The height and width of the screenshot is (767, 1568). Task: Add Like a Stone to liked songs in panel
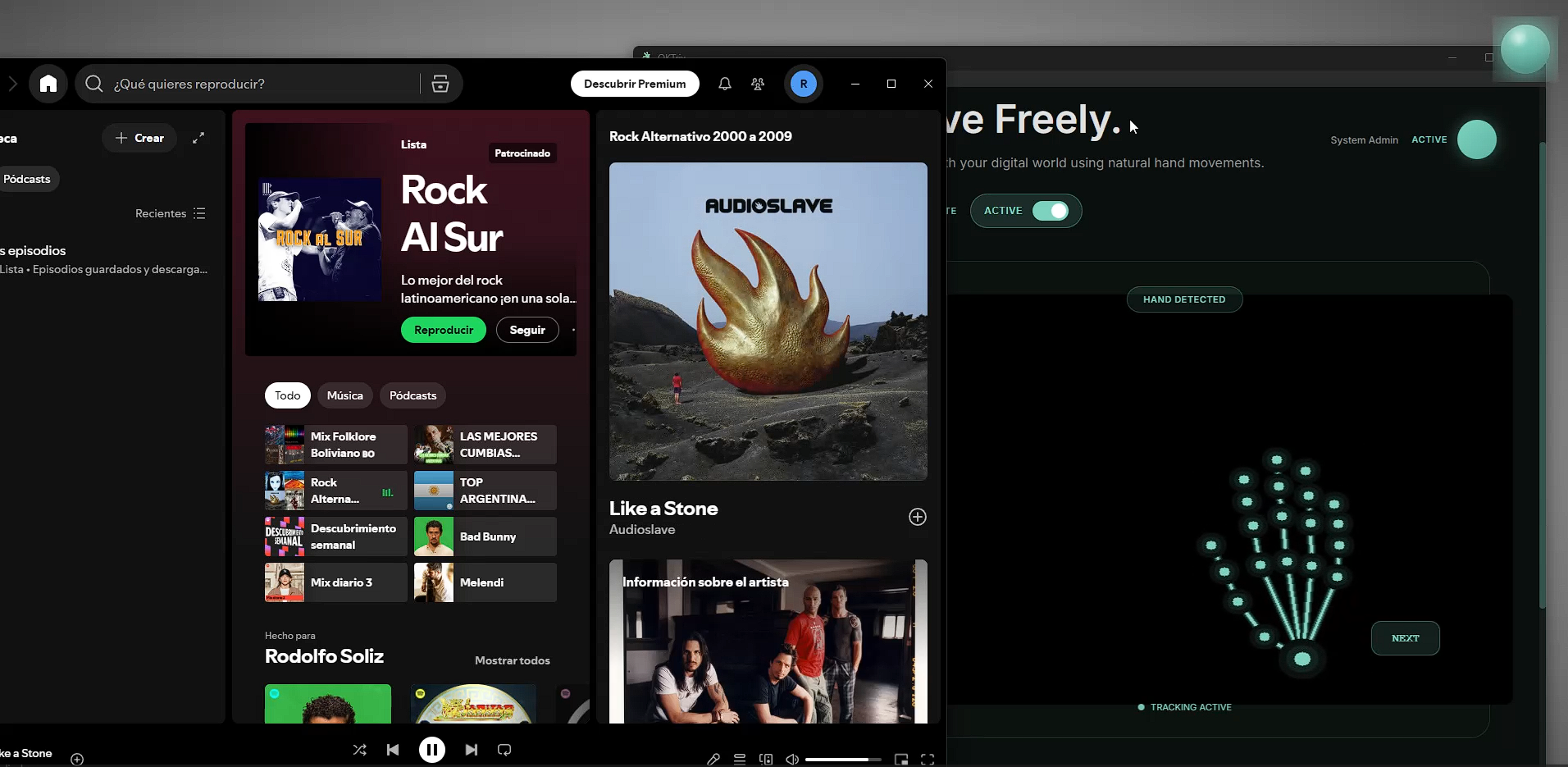click(x=918, y=517)
